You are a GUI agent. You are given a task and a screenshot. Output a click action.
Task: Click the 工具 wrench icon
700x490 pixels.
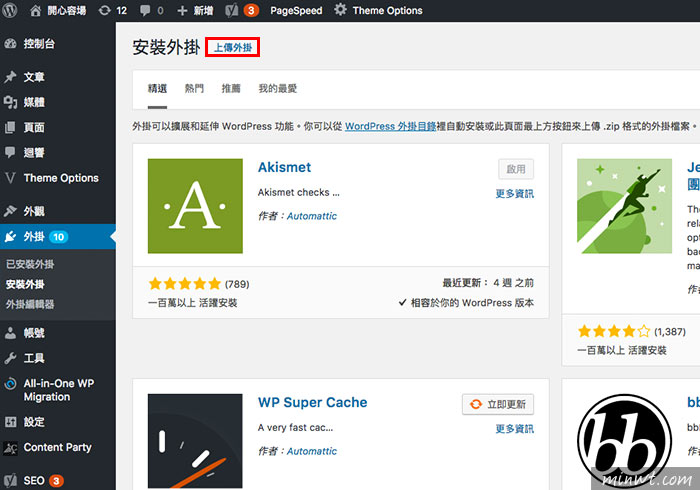coord(10,358)
